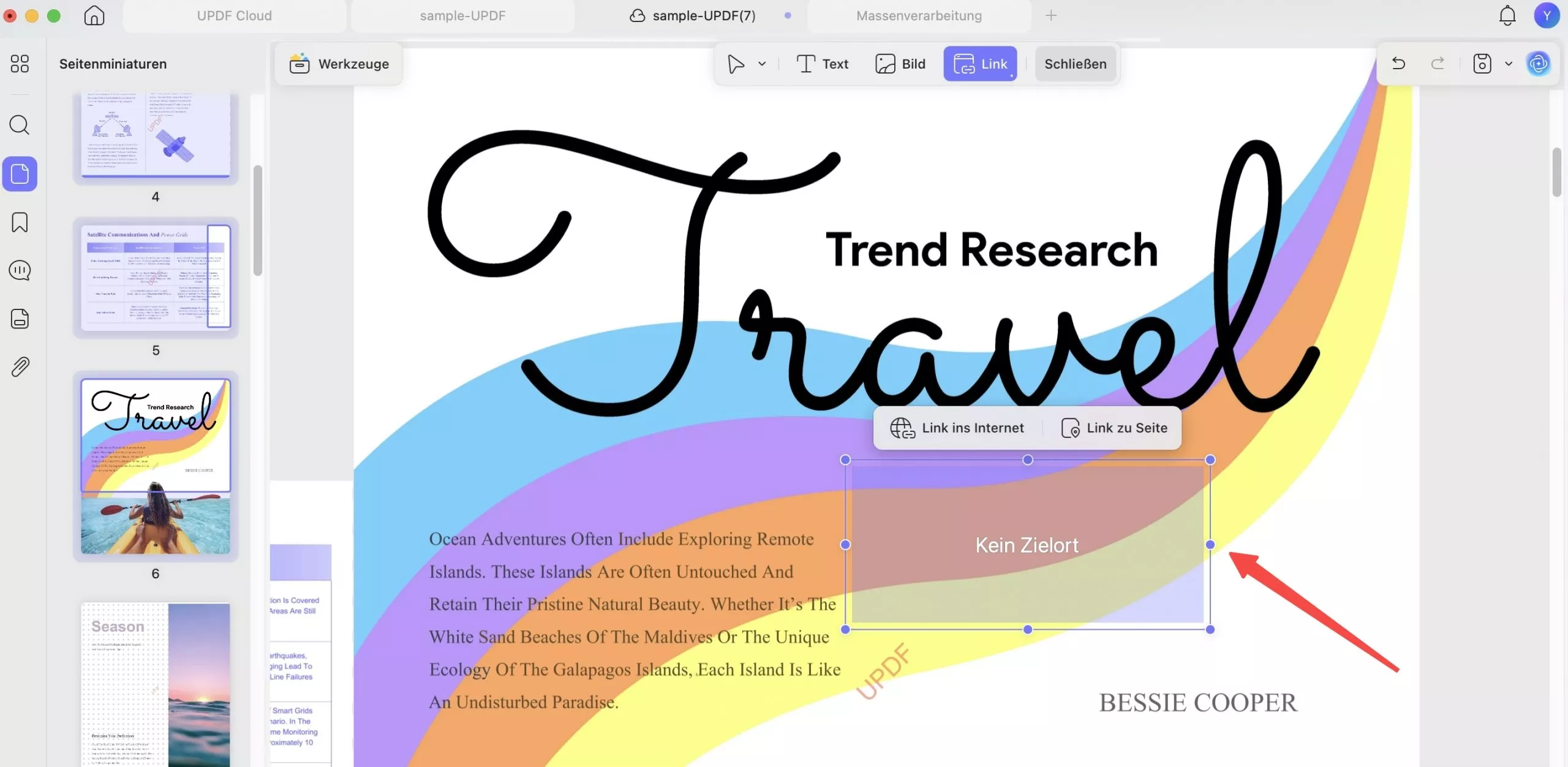Switch to the UPDF Cloud tab
Viewport: 1568px width, 767px height.
234,16
